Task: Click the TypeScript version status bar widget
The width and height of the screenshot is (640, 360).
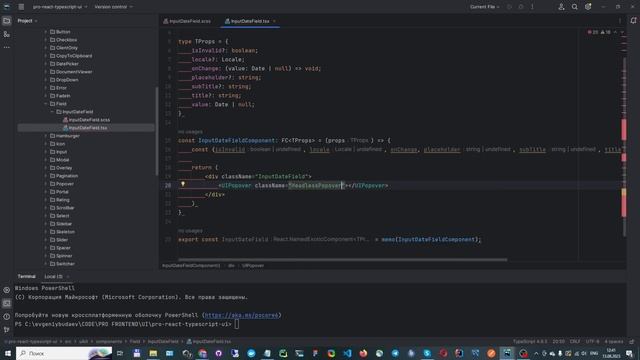Action: [x=530, y=341]
